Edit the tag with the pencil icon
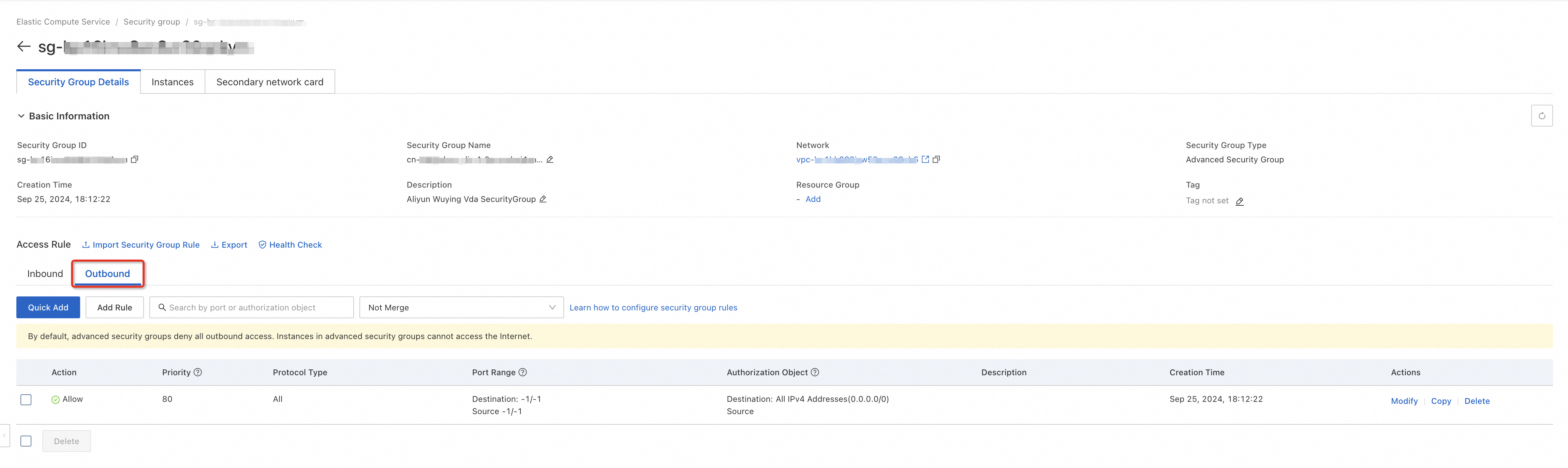This screenshot has width=1568, height=468. click(x=1239, y=202)
